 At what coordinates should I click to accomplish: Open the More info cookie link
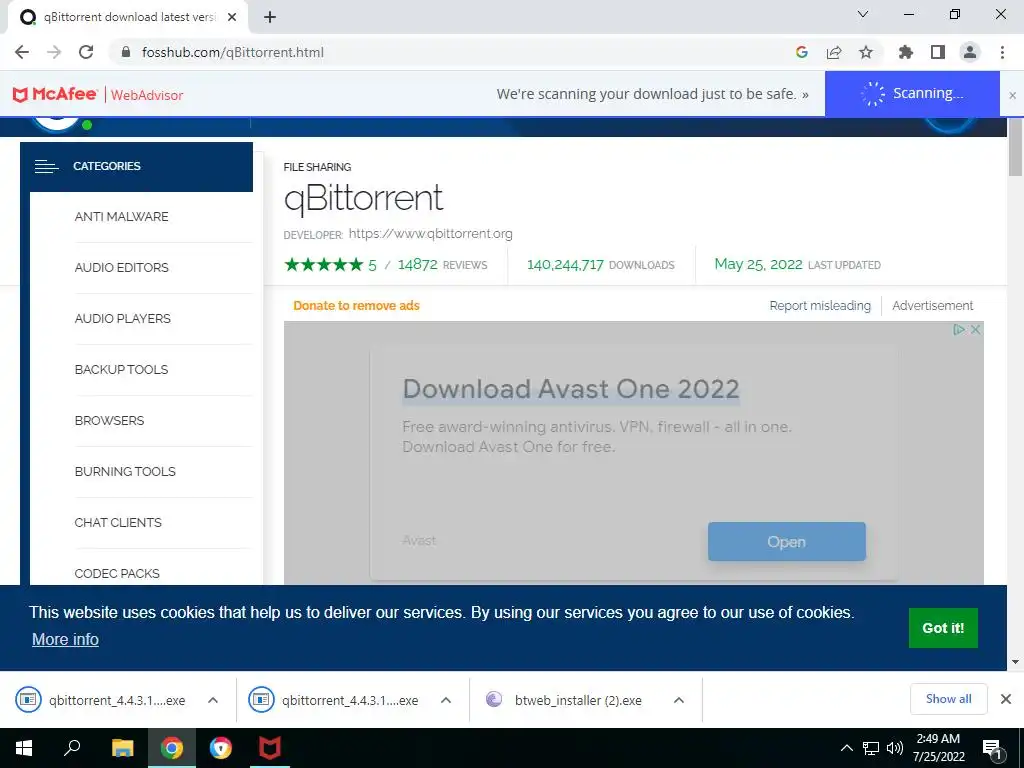pyautogui.click(x=65, y=639)
